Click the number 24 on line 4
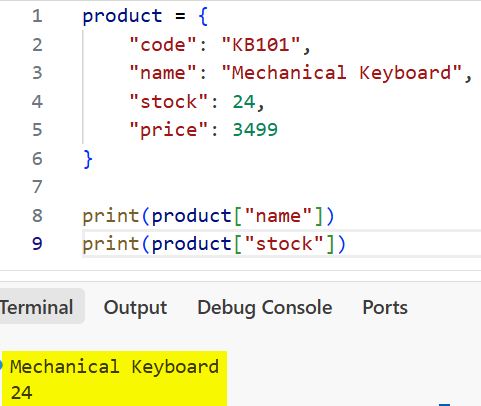Viewport: 481px width, 406px height. tap(244, 101)
